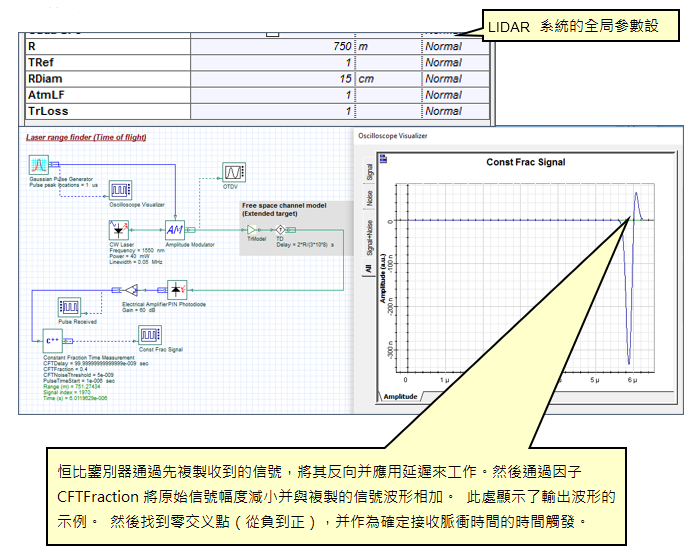Select the C++ Constant Fraction component
This screenshot has width=687, height=553.
53,341
